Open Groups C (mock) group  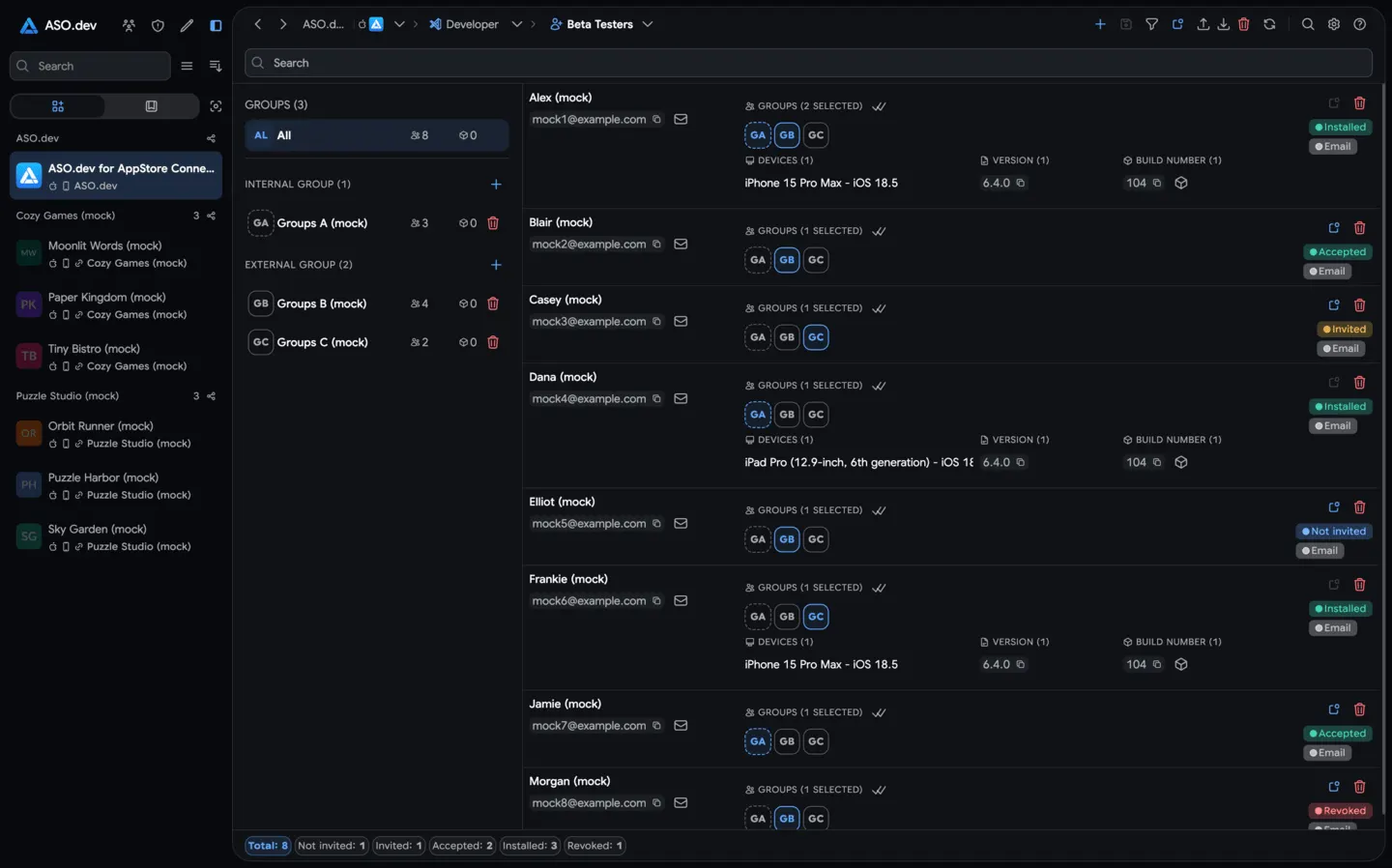click(376, 342)
